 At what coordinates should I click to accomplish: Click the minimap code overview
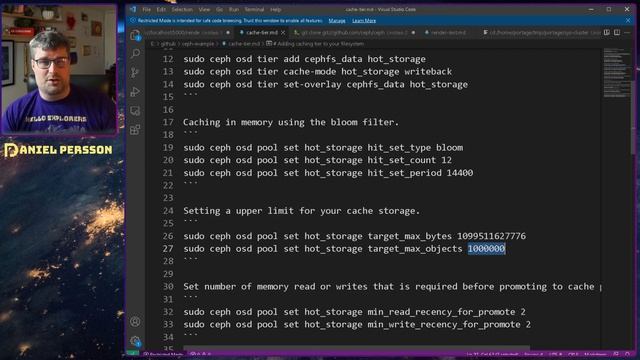616,73
